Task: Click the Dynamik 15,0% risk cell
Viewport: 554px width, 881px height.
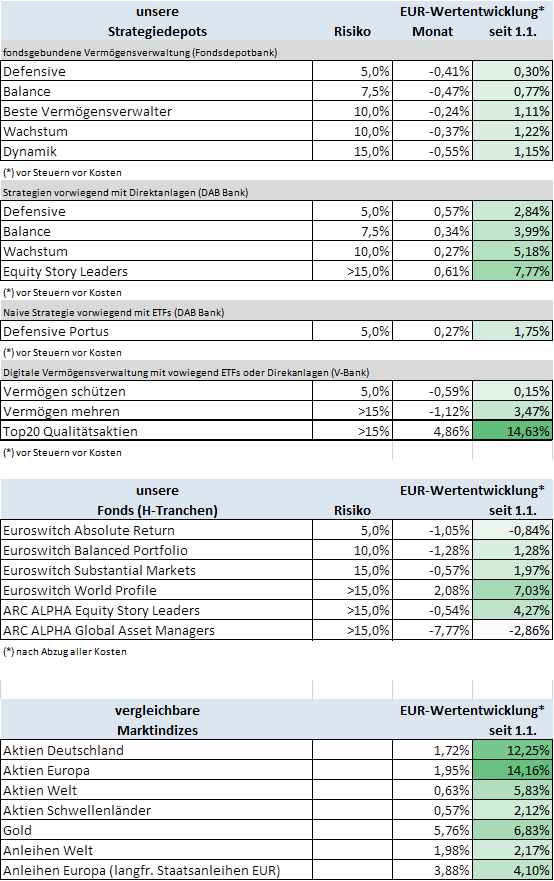Action: pos(352,151)
